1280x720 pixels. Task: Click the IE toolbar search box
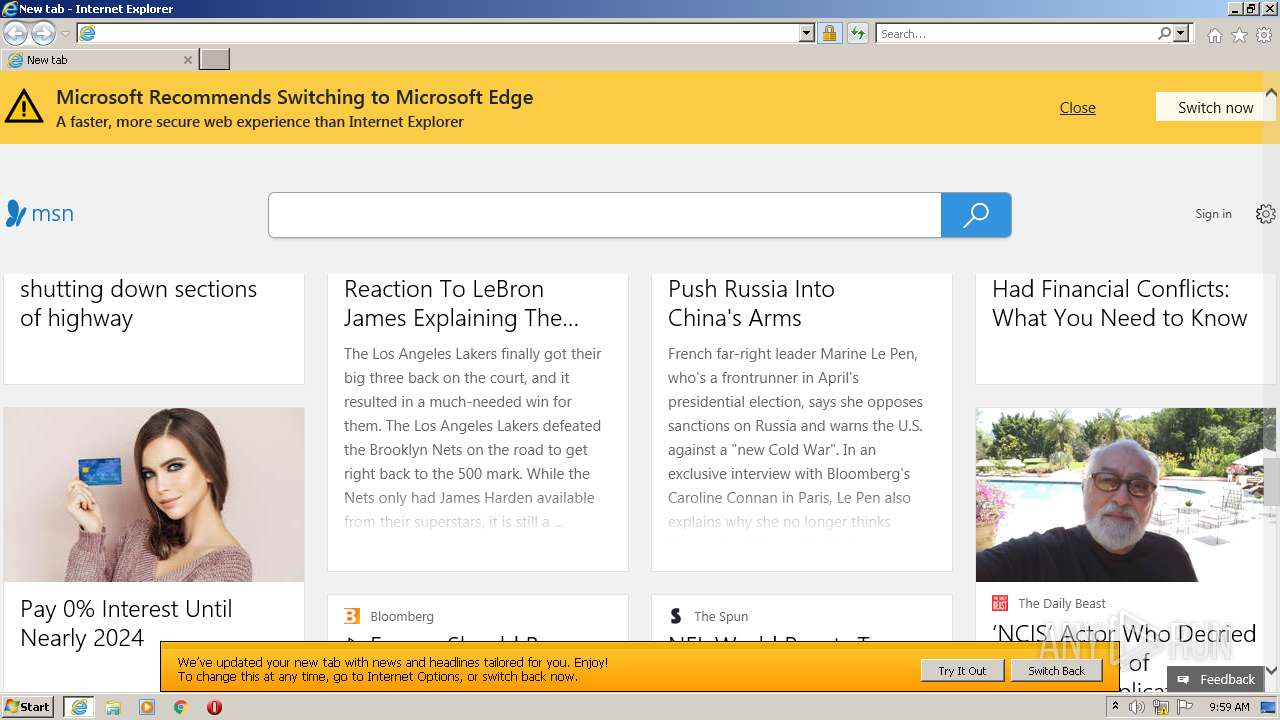pyautogui.click(x=1017, y=34)
